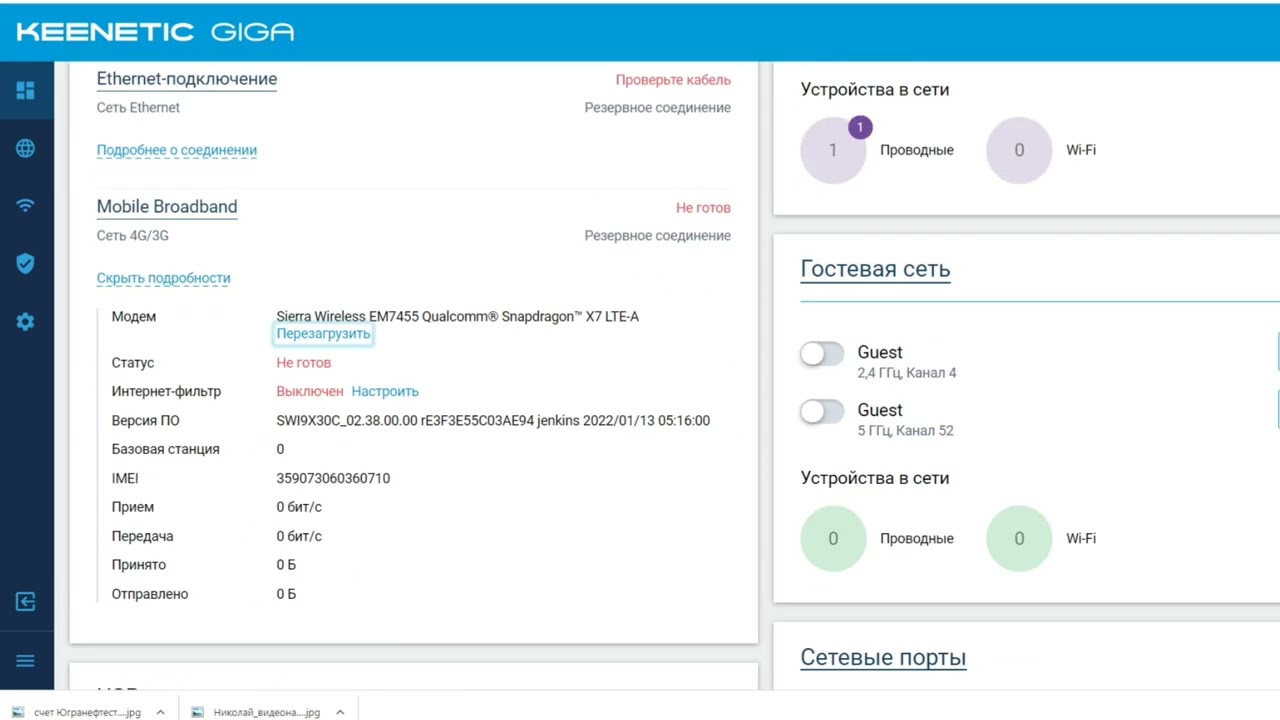
Task: Click the home network wired devices circle
Action: click(x=833, y=150)
